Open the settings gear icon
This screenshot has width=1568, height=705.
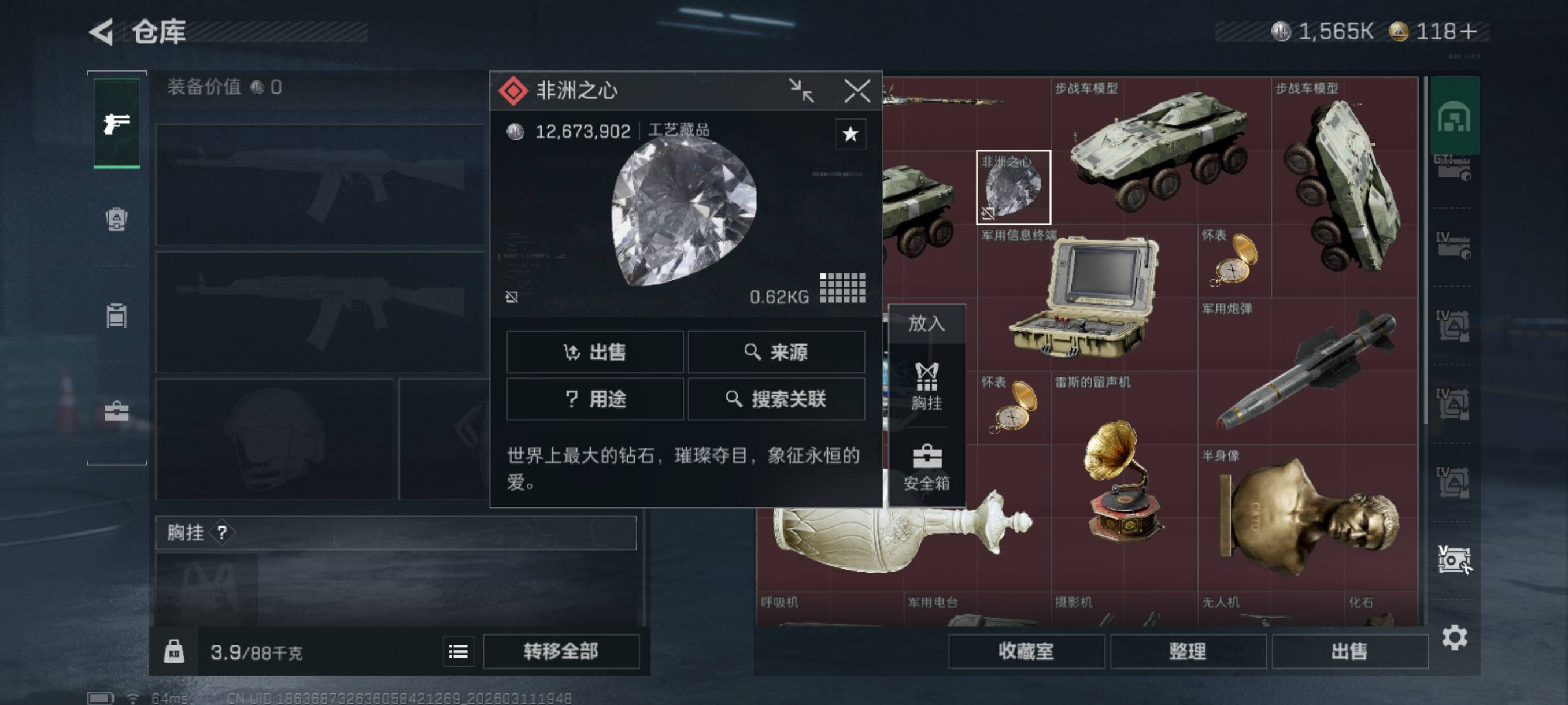pos(1454,637)
